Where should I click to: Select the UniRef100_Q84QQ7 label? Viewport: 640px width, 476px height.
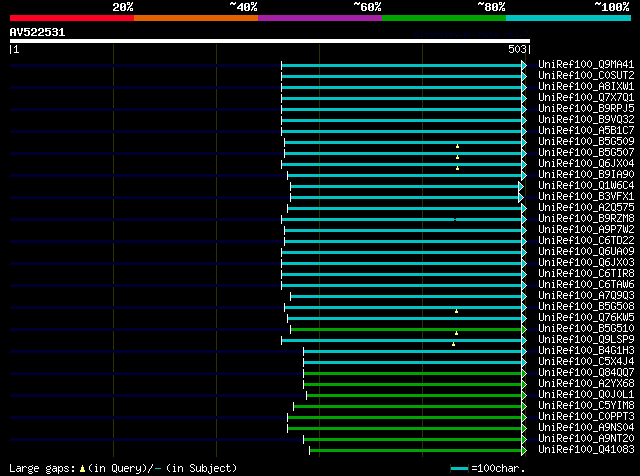click(586, 373)
